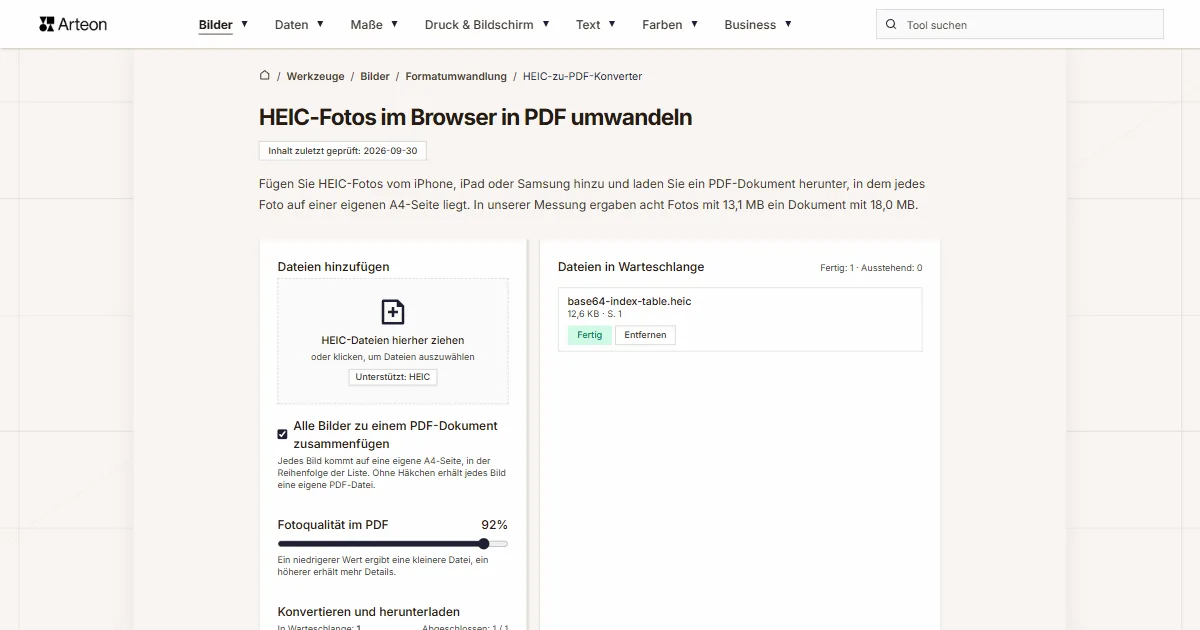Expand the Maße dropdown arrow

pos(394,24)
